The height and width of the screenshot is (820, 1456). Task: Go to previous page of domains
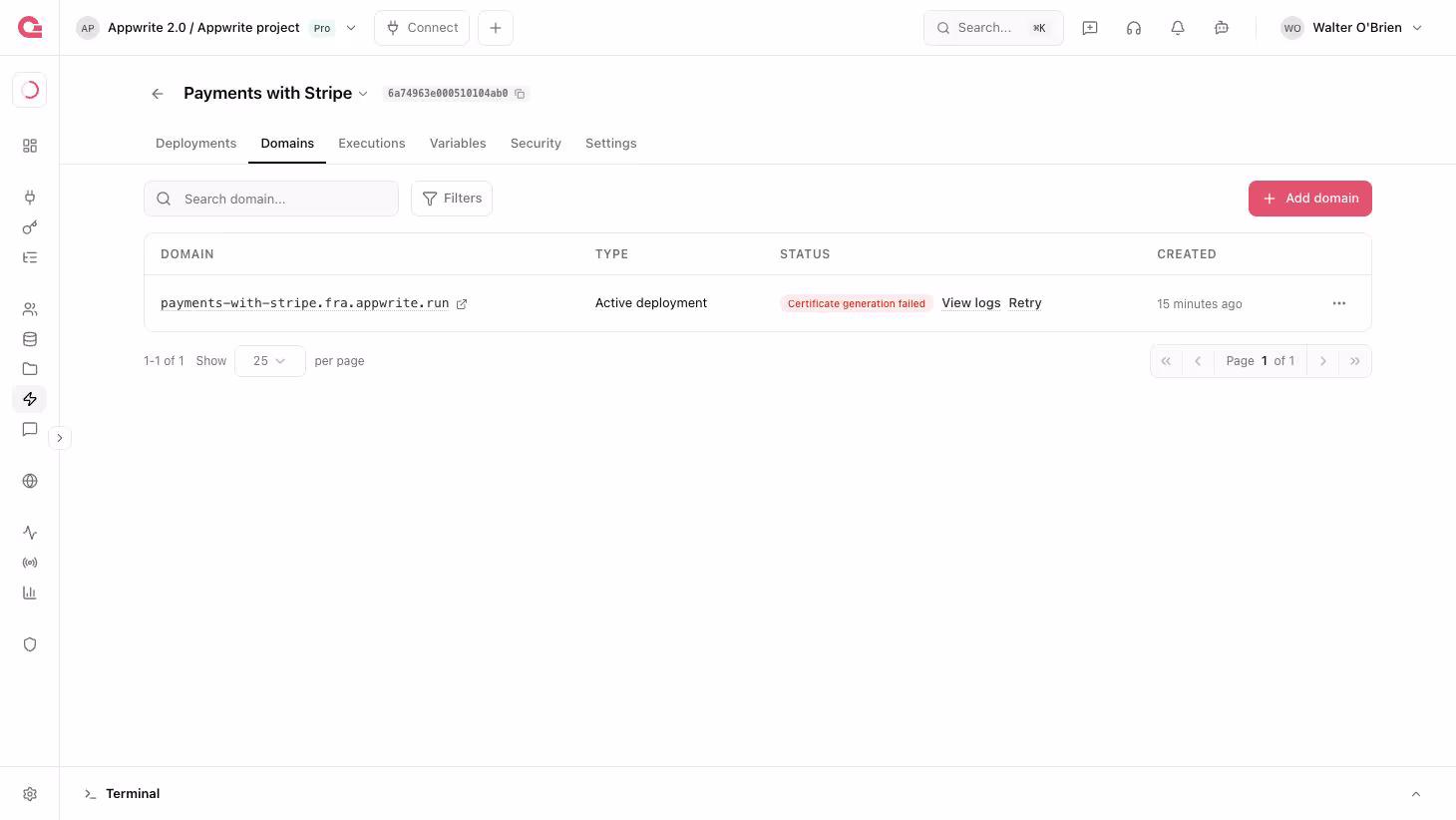pyautogui.click(x=1198, y=361)
